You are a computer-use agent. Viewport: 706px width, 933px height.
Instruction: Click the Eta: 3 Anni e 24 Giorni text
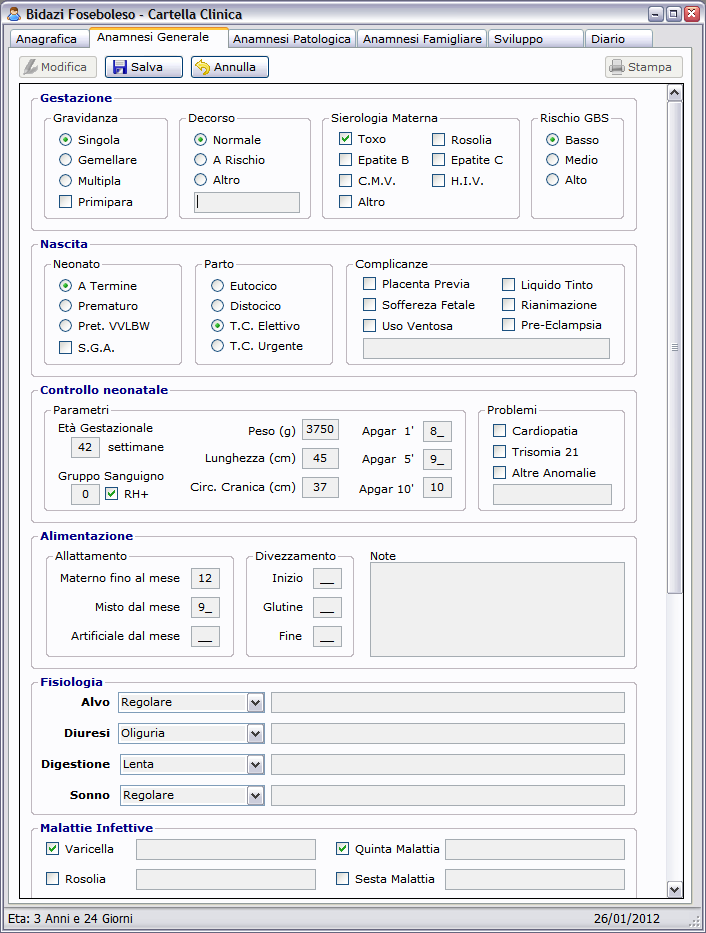[x=70, y=918]
